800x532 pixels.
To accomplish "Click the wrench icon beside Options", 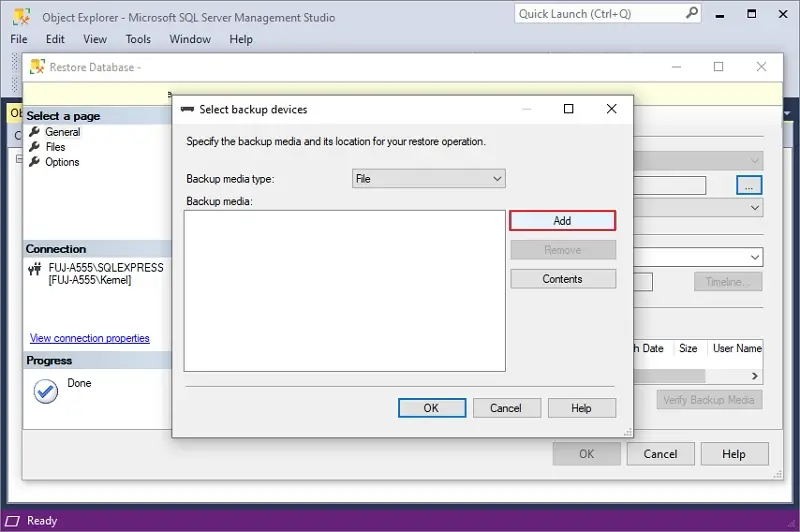I will pos(34,162).
